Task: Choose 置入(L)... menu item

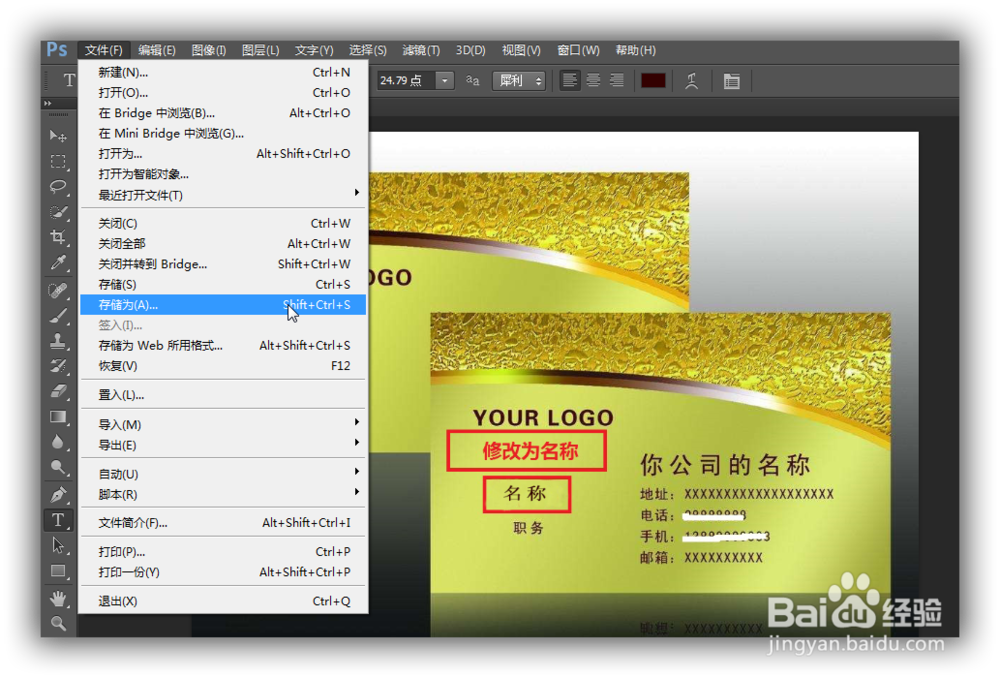Action: (x=223, y=395)
